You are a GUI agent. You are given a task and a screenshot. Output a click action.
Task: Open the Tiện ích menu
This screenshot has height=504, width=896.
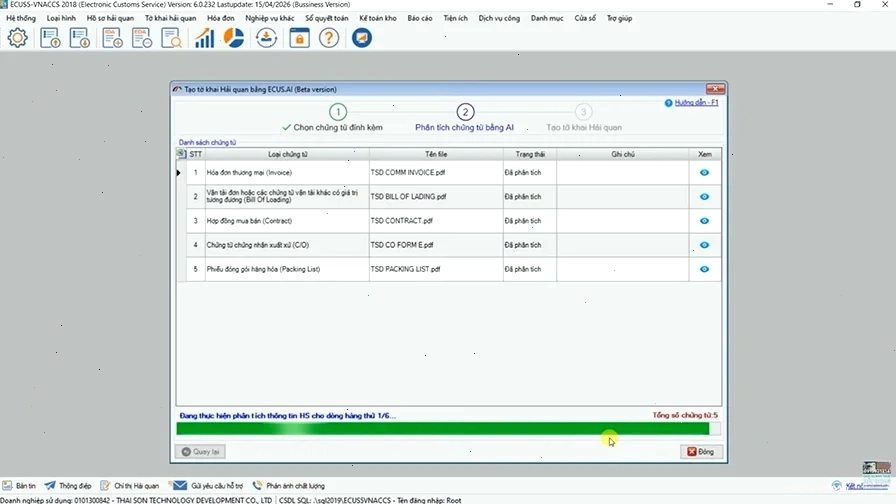point(455,18)
